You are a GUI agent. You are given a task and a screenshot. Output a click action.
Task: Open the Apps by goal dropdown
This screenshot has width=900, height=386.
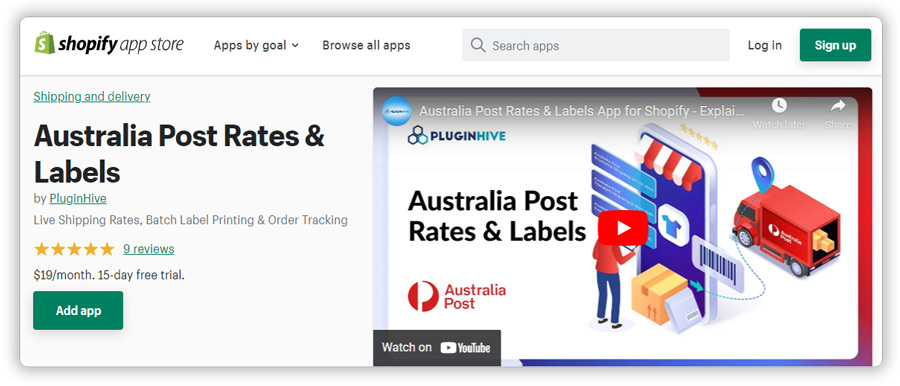(256, 45)
